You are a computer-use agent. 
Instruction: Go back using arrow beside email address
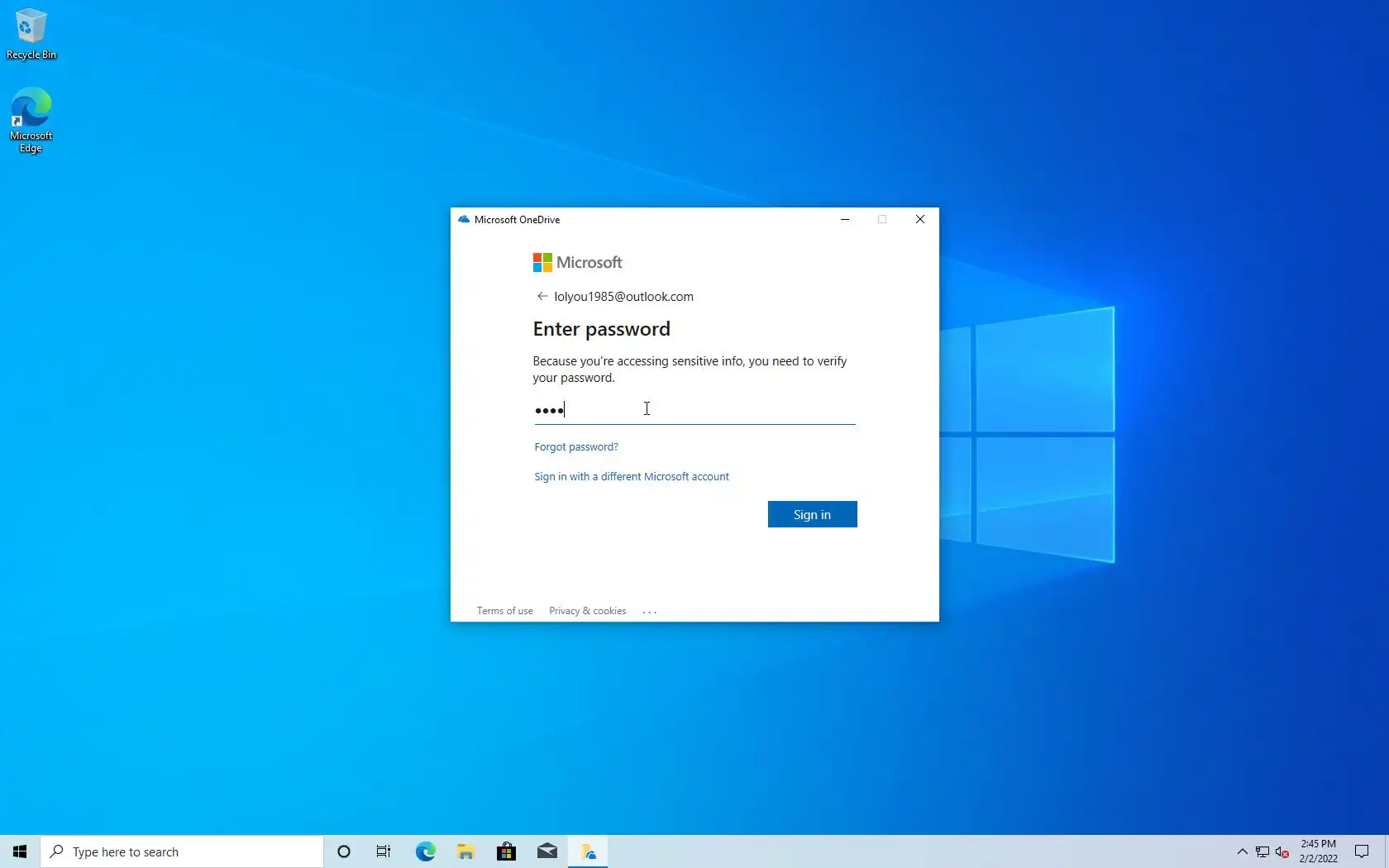point(542,296)
